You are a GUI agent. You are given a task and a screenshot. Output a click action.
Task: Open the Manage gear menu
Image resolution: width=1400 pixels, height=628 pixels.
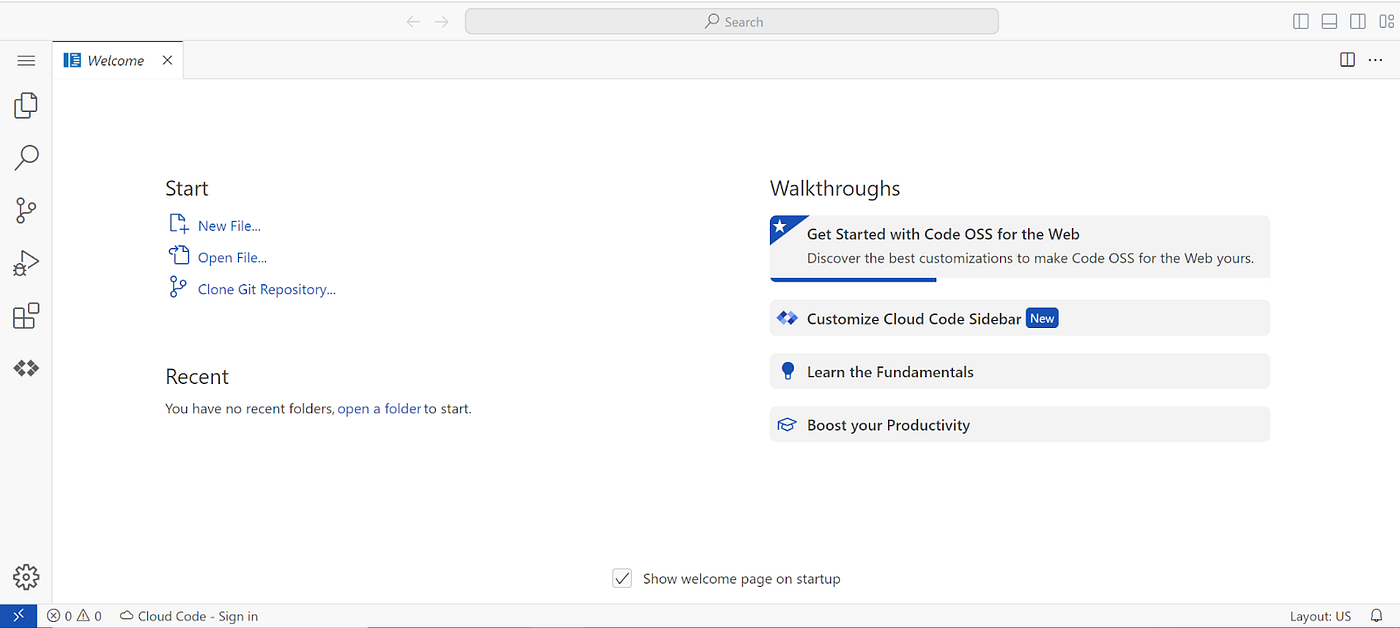pyautogui.click(x=26, y=577)
